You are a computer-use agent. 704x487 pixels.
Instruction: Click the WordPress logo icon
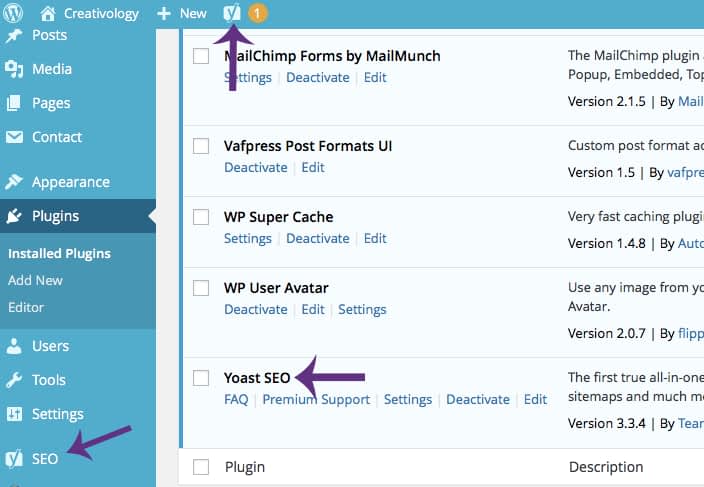(x=16, y=13)
